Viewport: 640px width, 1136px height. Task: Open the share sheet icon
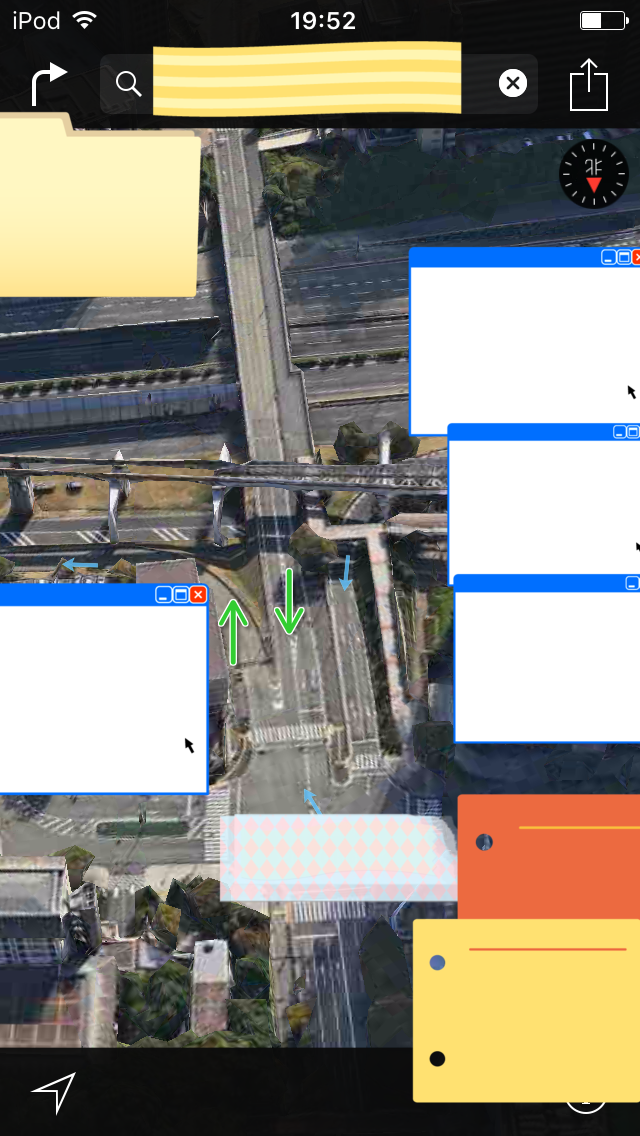pyautogui.click(x=589, y=84)
